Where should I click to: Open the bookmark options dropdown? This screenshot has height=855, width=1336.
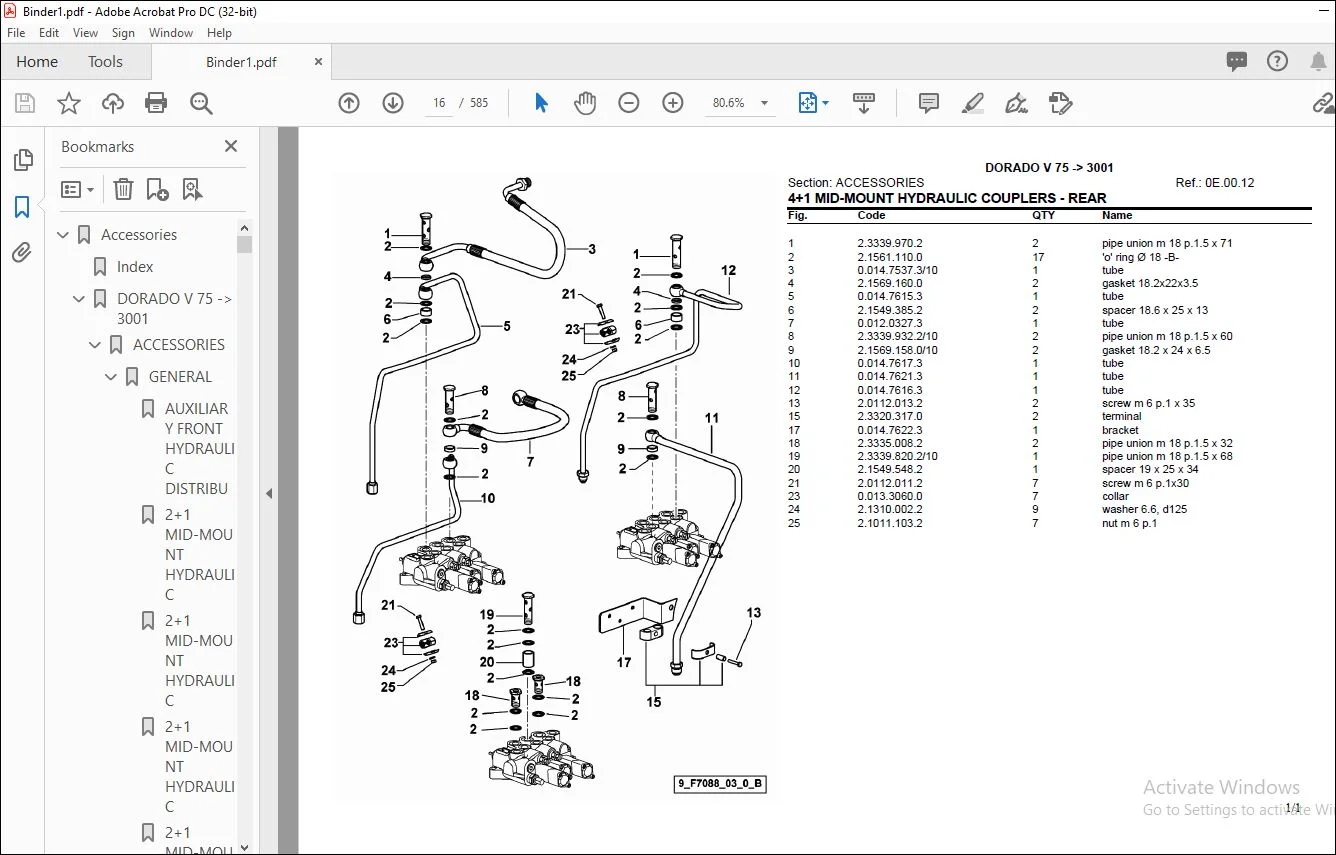(77, 189)
